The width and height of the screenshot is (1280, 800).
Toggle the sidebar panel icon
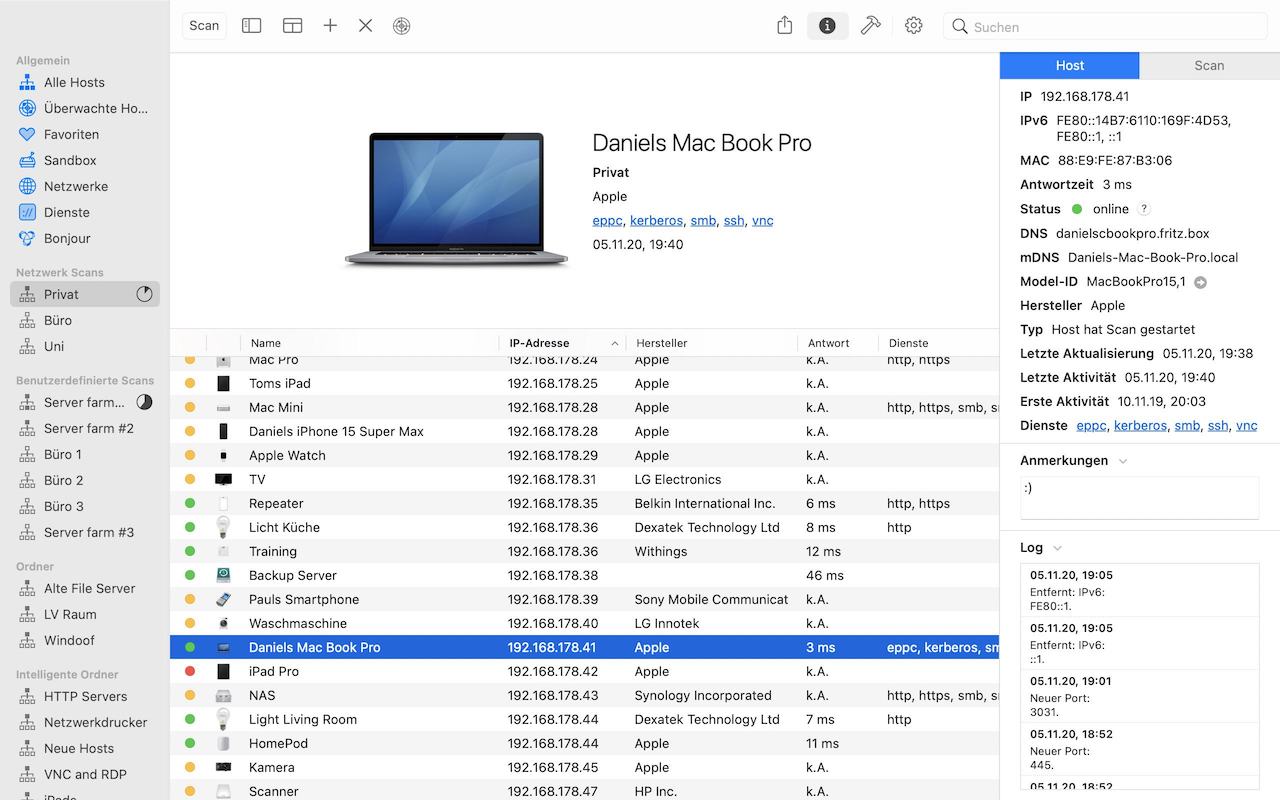click(x=252, y=26)
